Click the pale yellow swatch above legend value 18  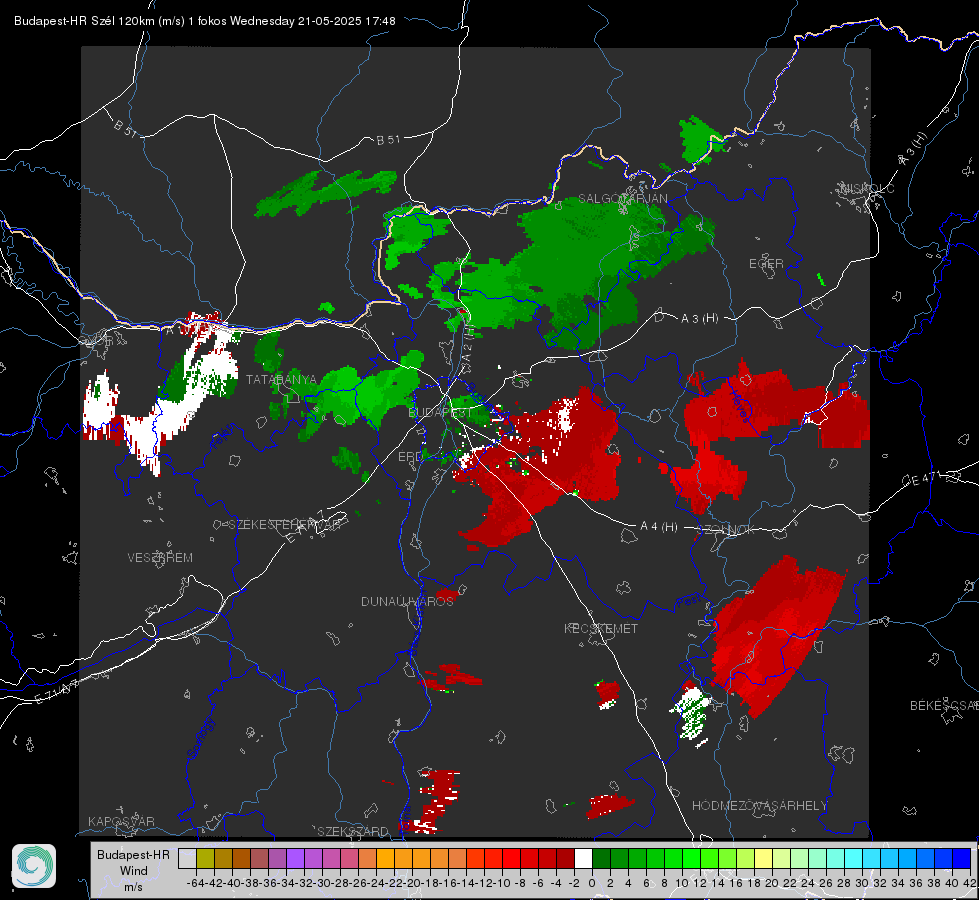coord(764,858)
